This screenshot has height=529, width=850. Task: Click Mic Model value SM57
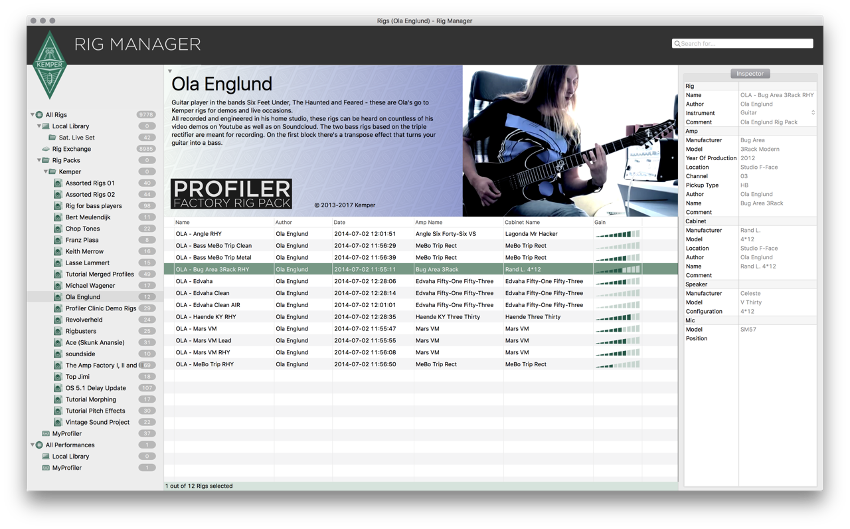748,330
